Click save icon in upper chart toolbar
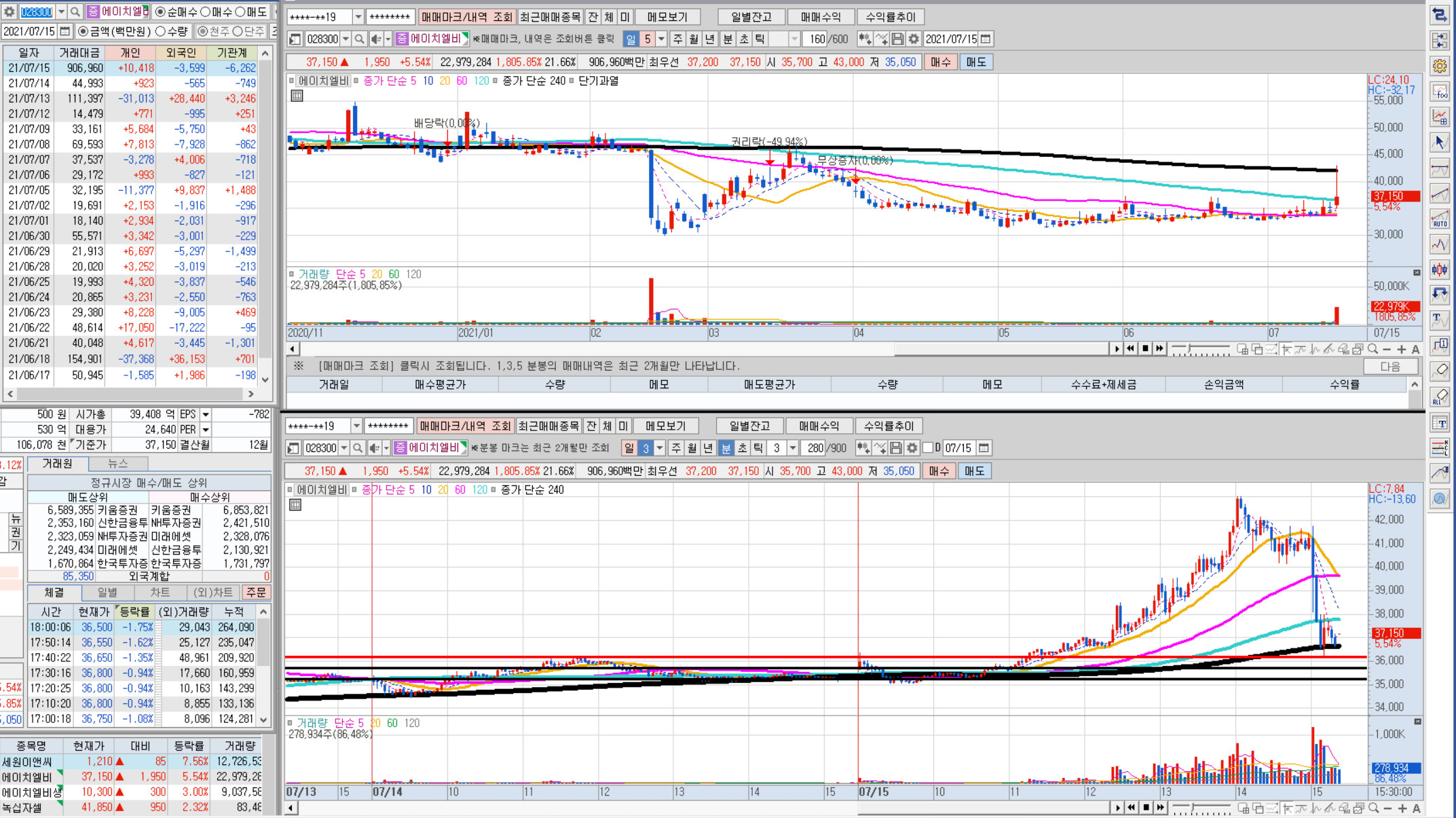Image resolution: width=1456 pixels, height=818 pixels. tap(897, 39)
